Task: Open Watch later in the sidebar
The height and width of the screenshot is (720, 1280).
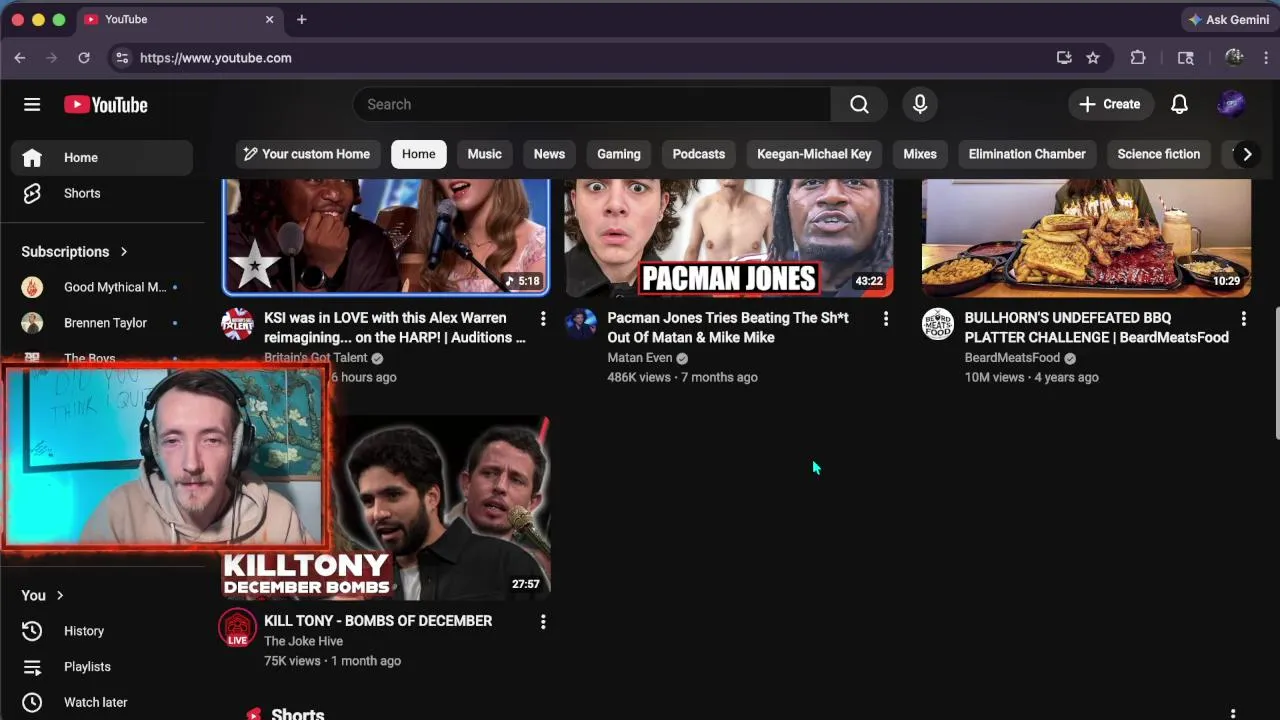Action: click(x=102, y=703)
